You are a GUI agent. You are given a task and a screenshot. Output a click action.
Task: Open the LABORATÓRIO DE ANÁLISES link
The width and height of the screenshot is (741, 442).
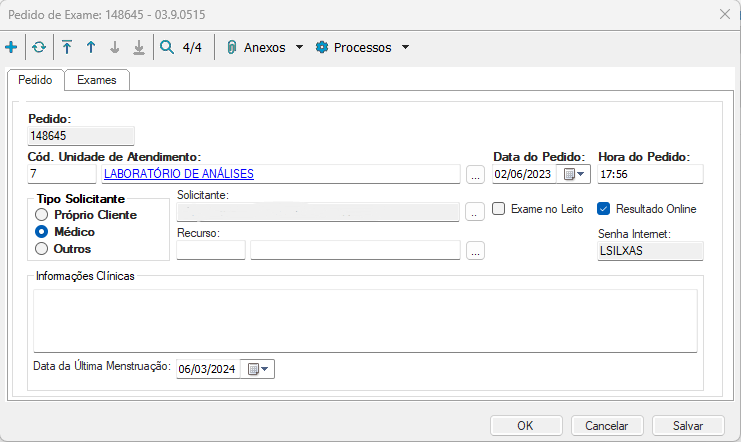[179, 174]
